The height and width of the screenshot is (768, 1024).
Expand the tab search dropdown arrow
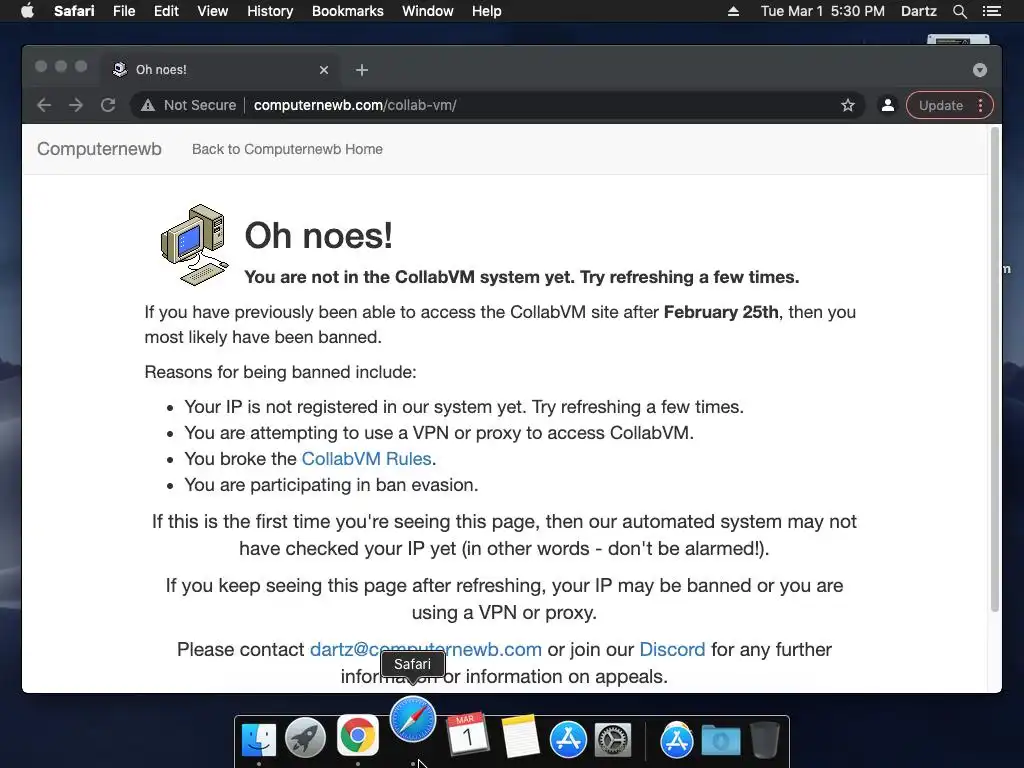(980, 70)
